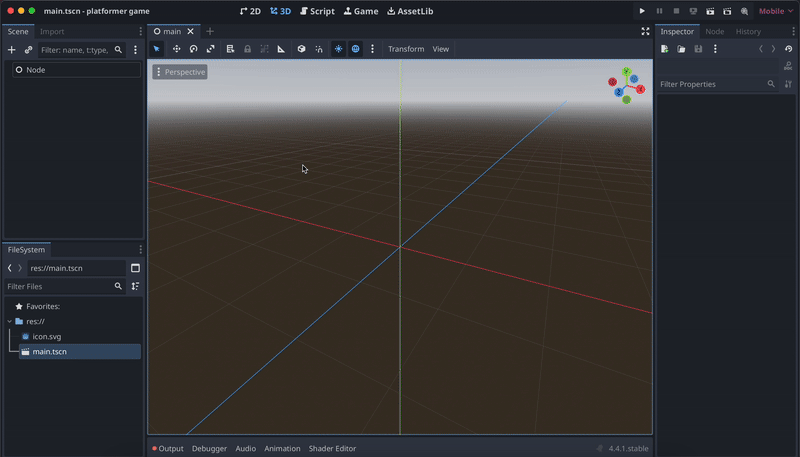
Task: Toggle the preview sunlight in viewport toolbar
Action: pos(338,49)
